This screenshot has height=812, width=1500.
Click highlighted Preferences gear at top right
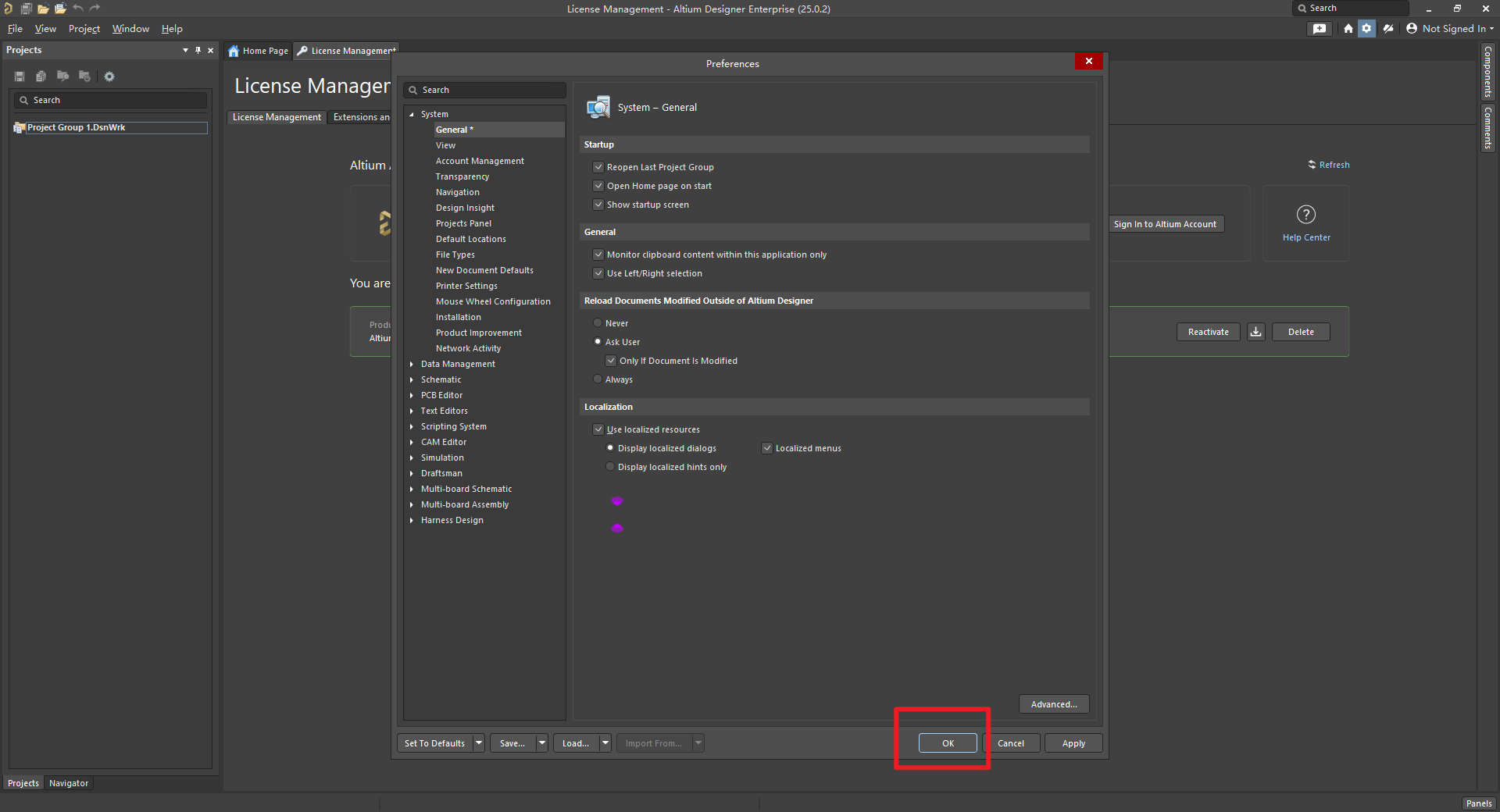[x=1366, y=29]
